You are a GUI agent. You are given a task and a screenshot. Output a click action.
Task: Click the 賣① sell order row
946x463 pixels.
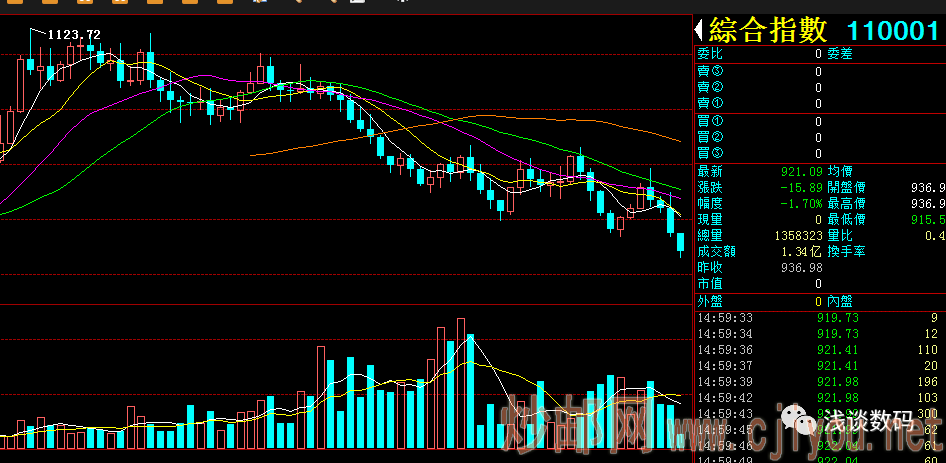click(760, 103)
